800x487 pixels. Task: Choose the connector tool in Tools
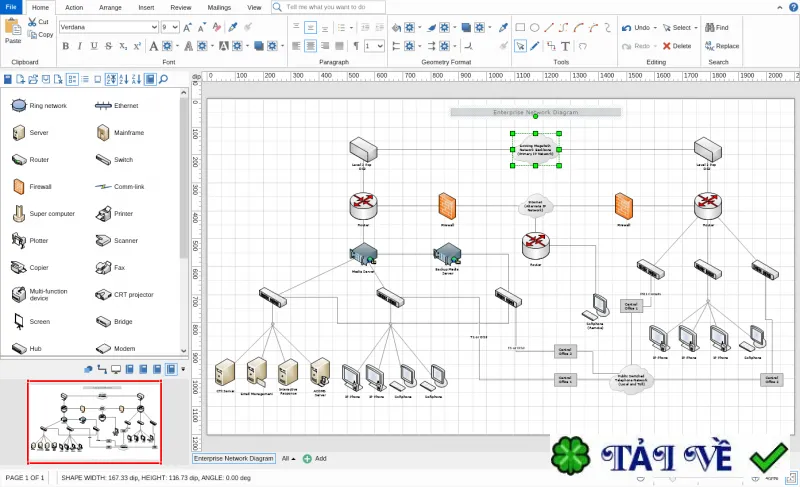[551, 46]
